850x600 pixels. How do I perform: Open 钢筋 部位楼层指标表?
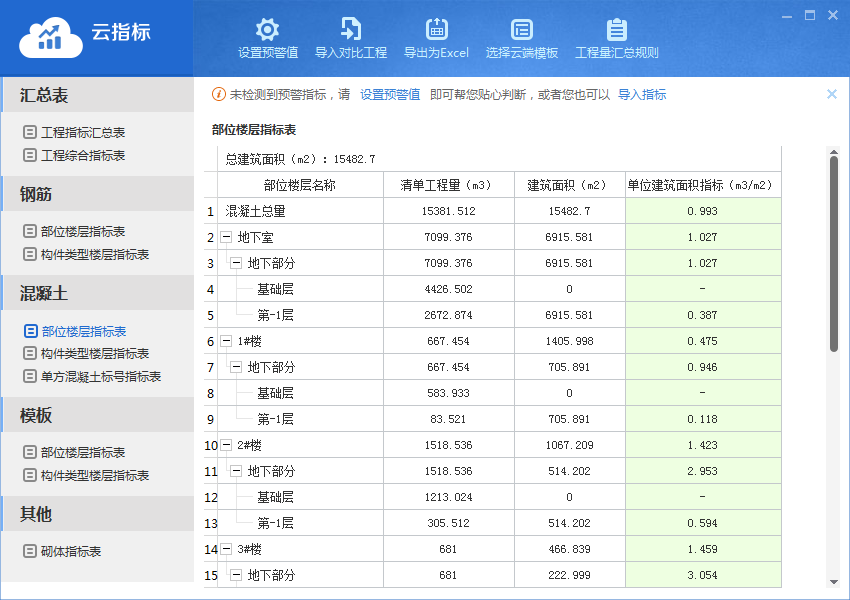83,231
